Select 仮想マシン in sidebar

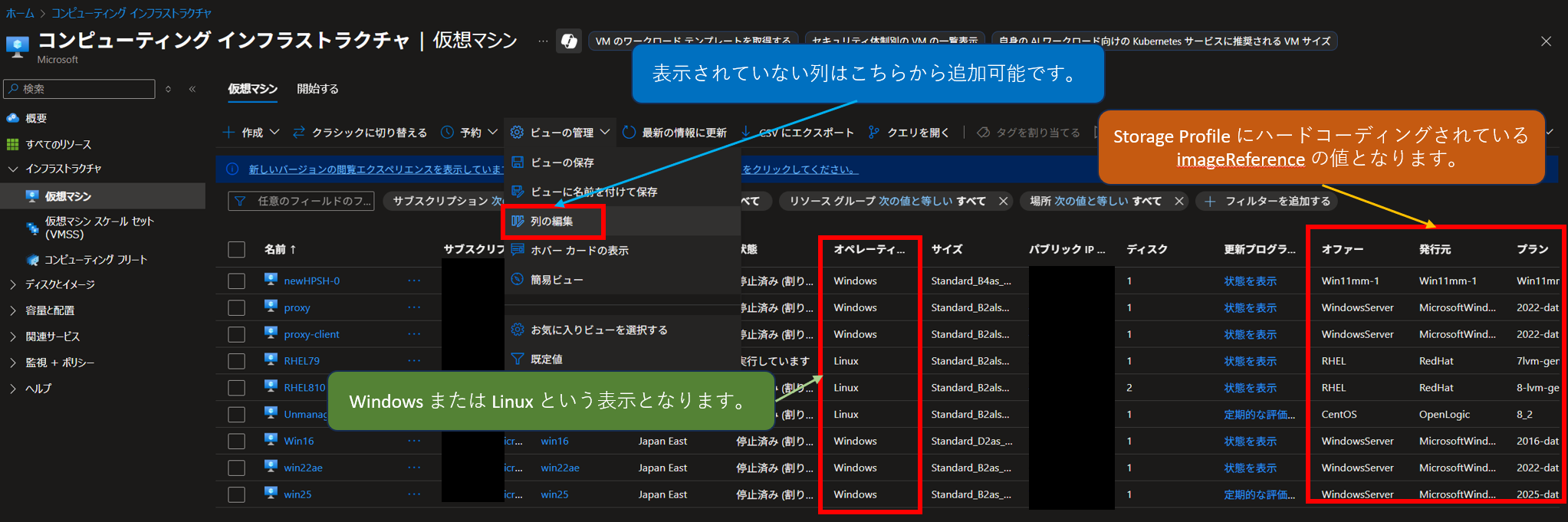pyautogui.click(x=103, y=196)
